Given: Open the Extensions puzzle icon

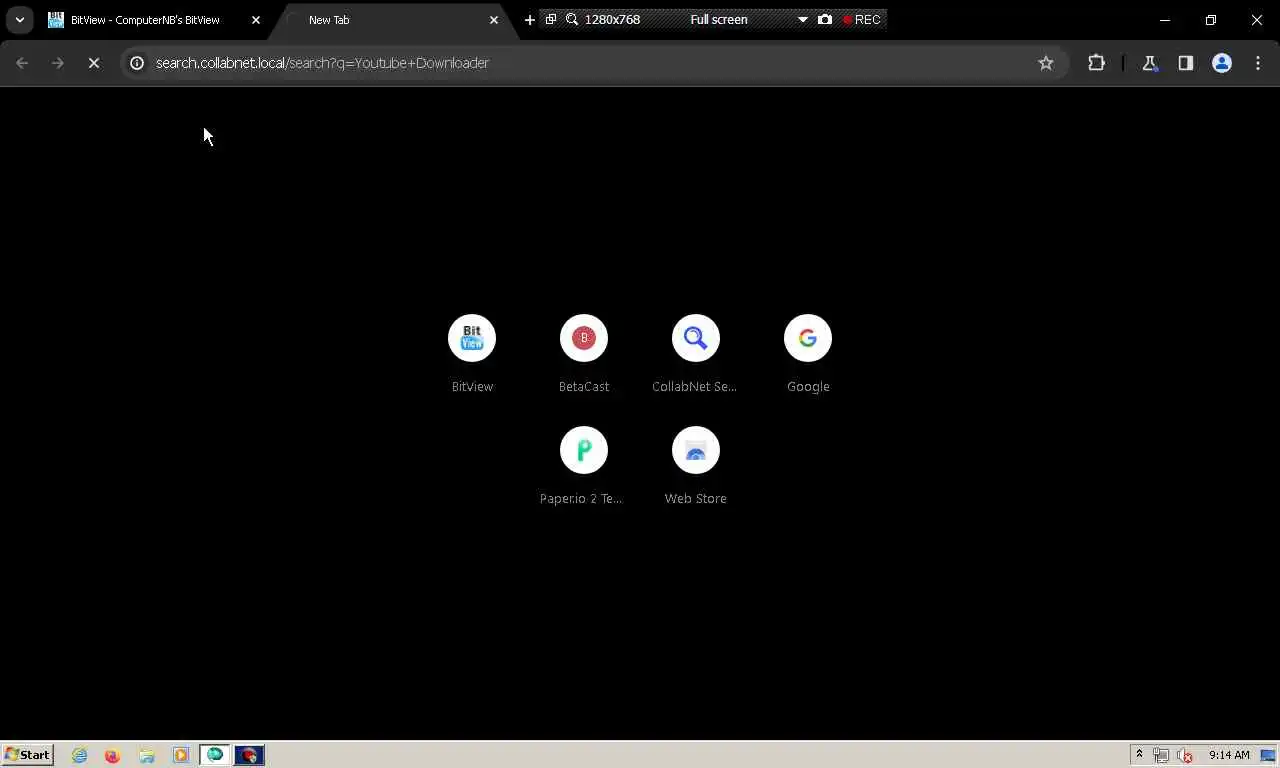Looking at the screenshot, I should point(1097,63).
